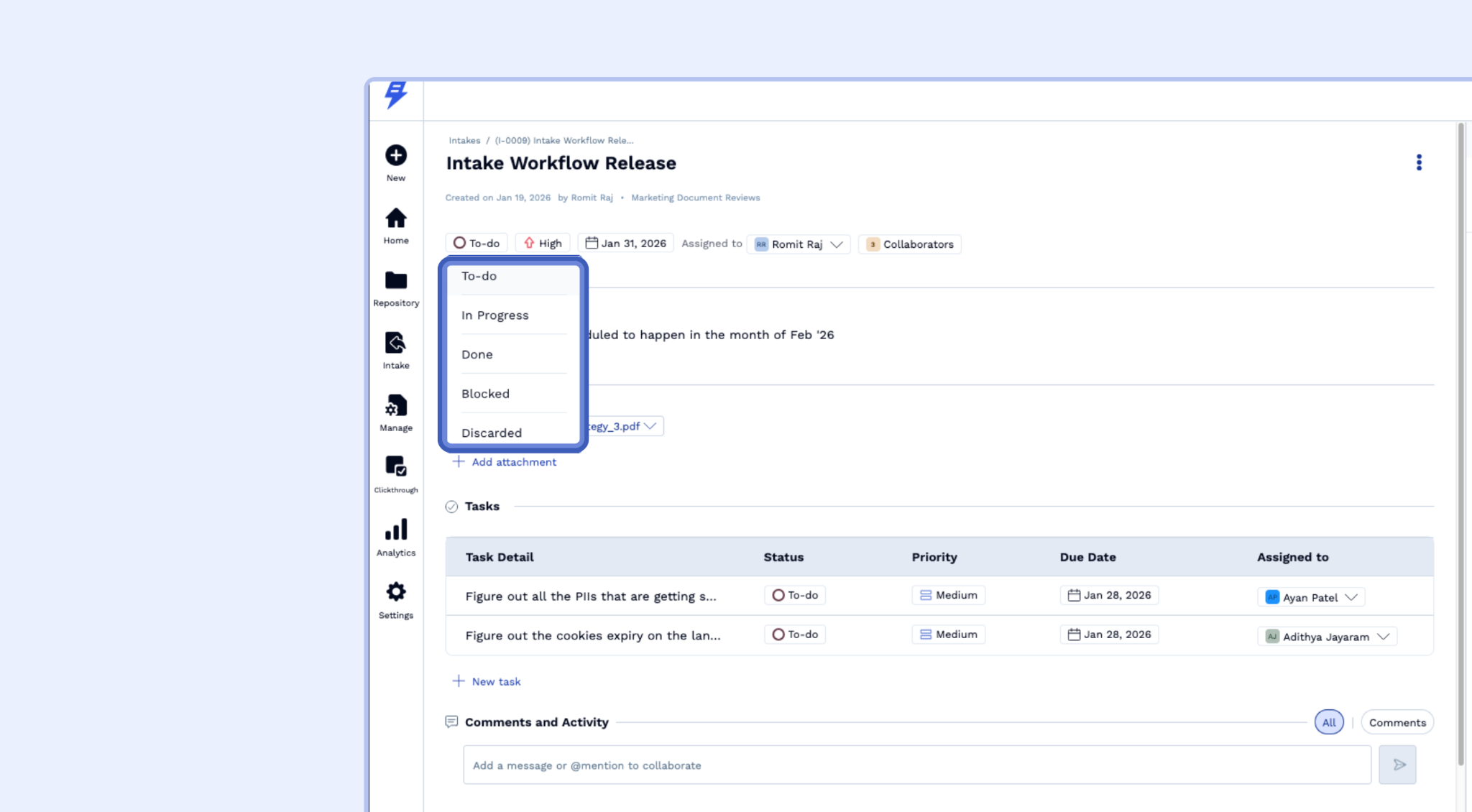Screen dimensions: 1472x812
Task: Click To-do status of cookies expiry task
Action: [x=794, y=635]
